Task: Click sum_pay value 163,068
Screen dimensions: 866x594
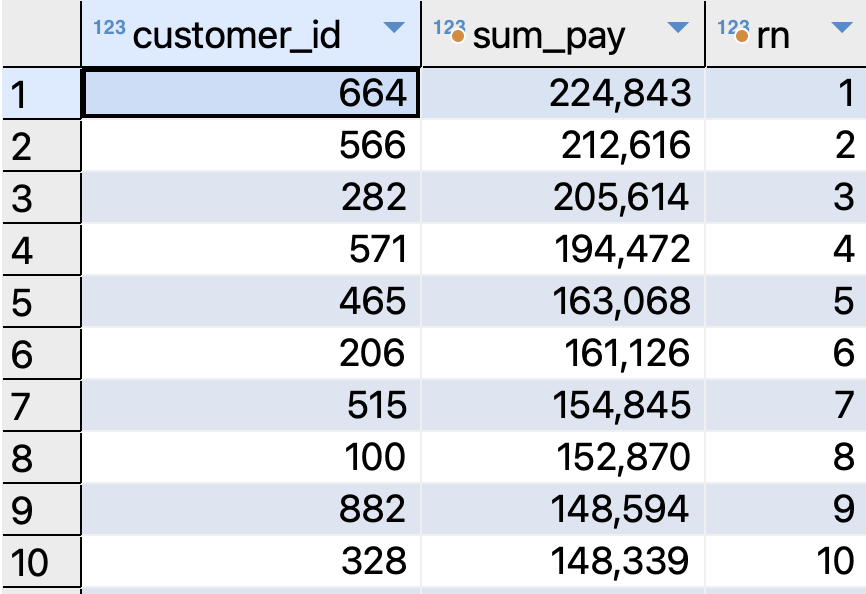Action: (x=621, y=301)
